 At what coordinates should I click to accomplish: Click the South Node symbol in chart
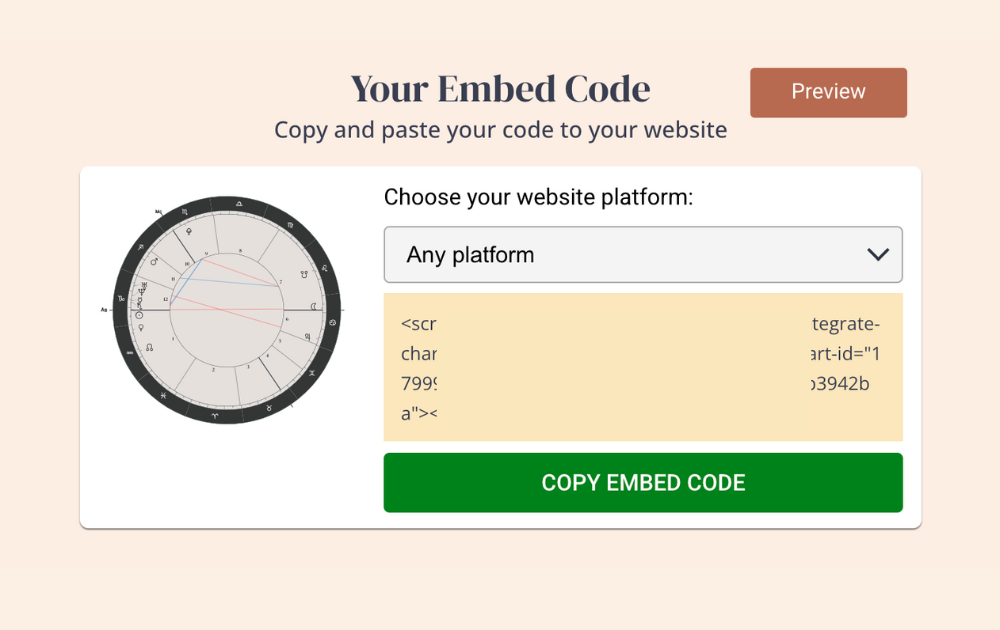(304, 274)
